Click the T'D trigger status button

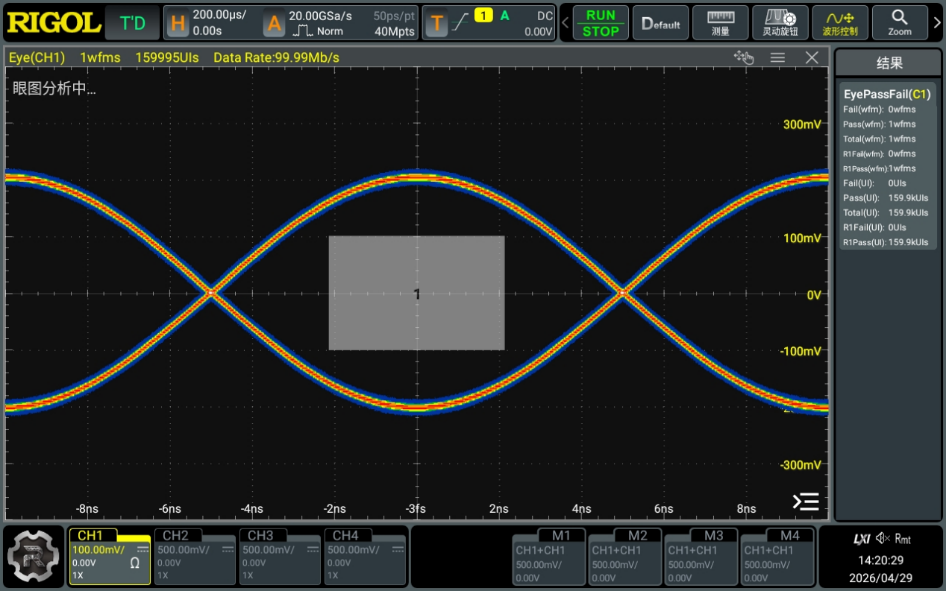[133, 23]
